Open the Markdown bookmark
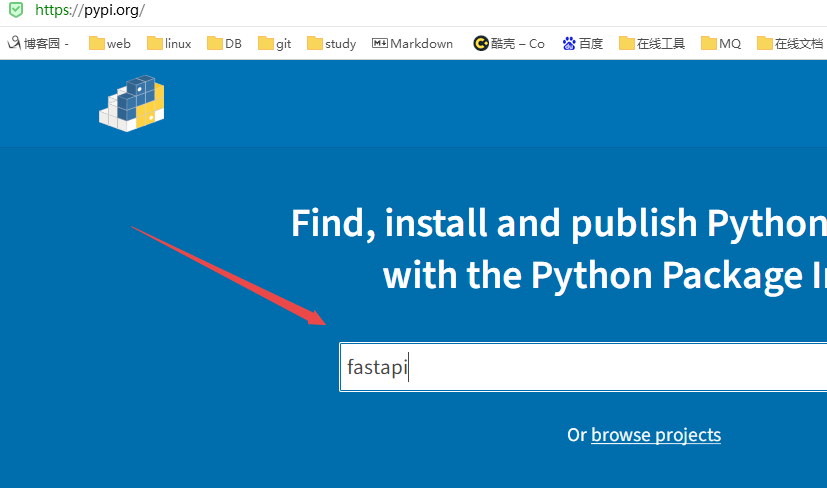Viewport: 827px width, 488px height. point(412,44)
